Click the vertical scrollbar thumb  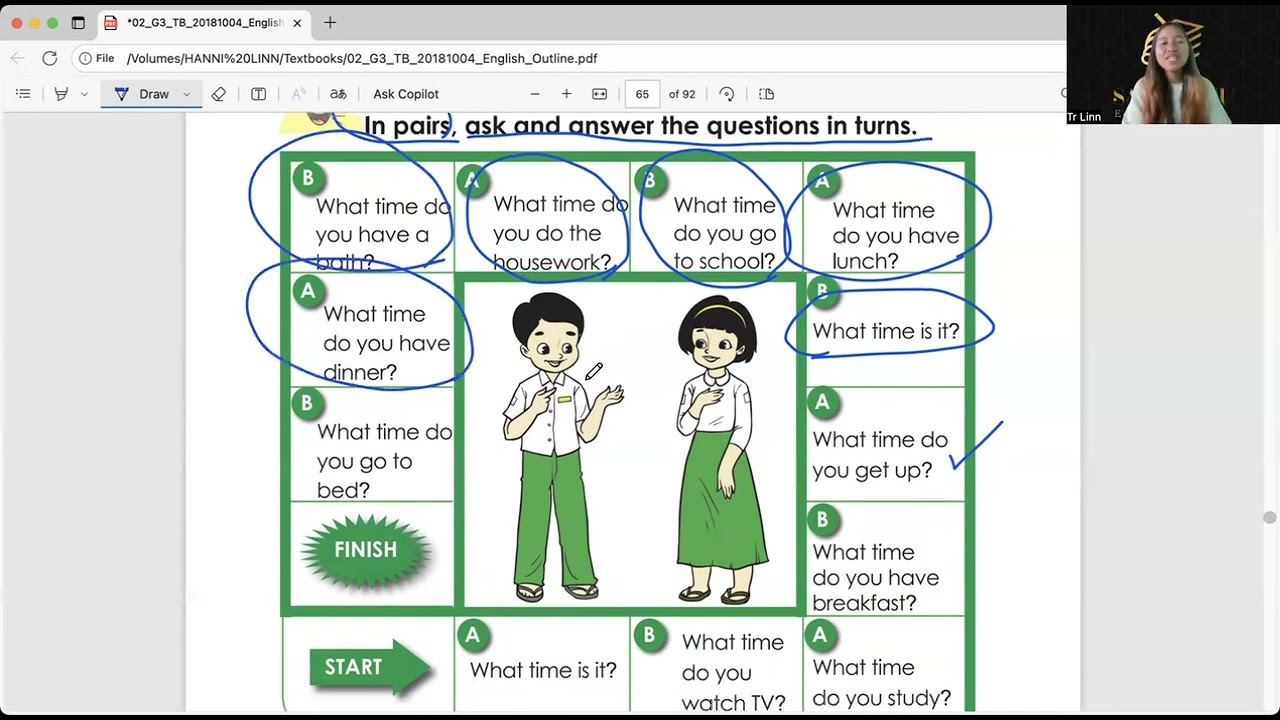coord(1270,517)
